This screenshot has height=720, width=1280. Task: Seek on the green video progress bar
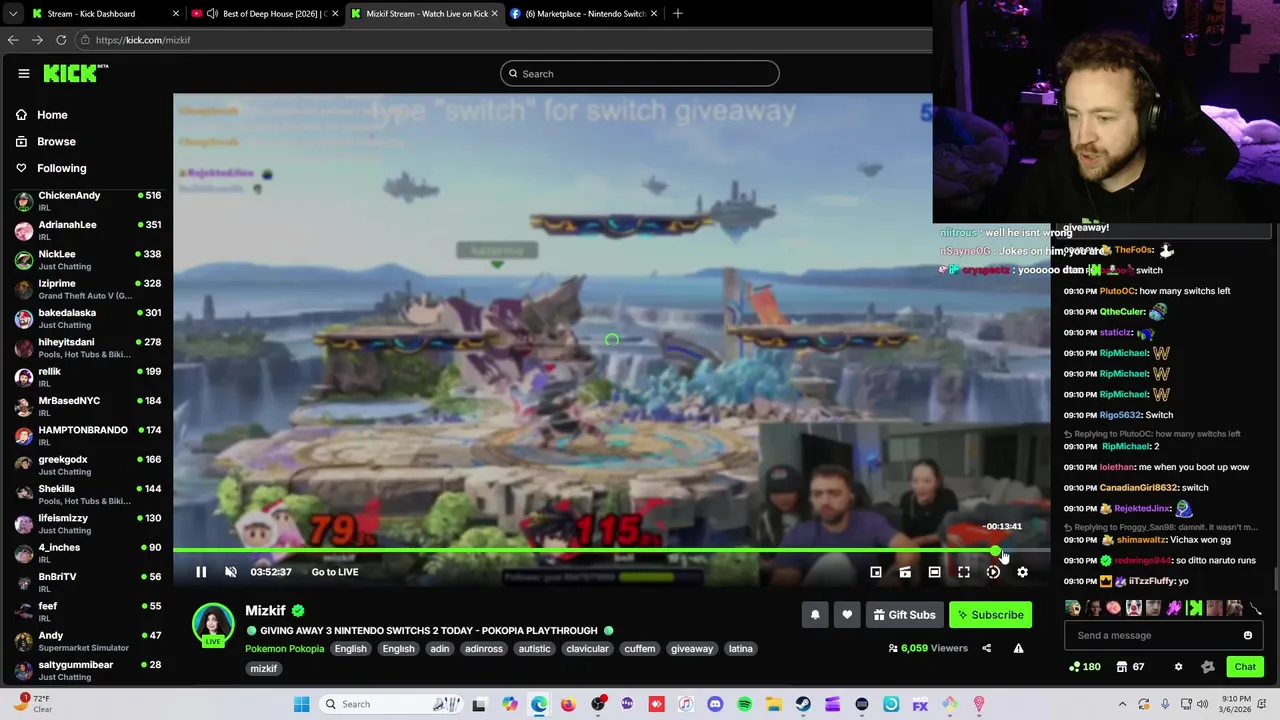[x=611, y=550]
